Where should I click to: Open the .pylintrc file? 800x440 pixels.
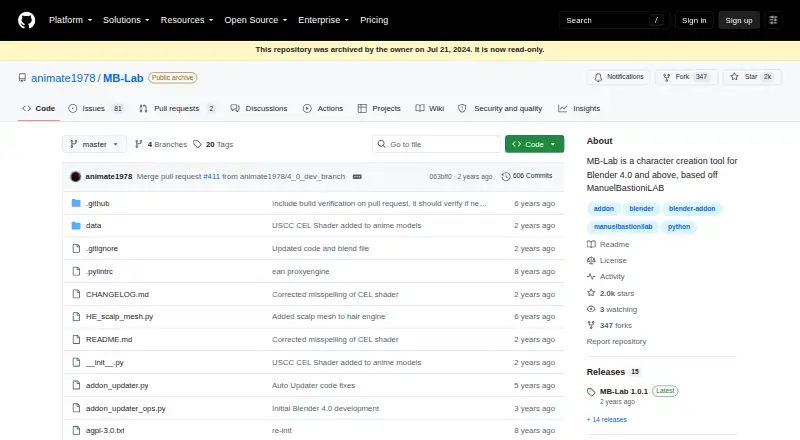(x=99, y=272)
